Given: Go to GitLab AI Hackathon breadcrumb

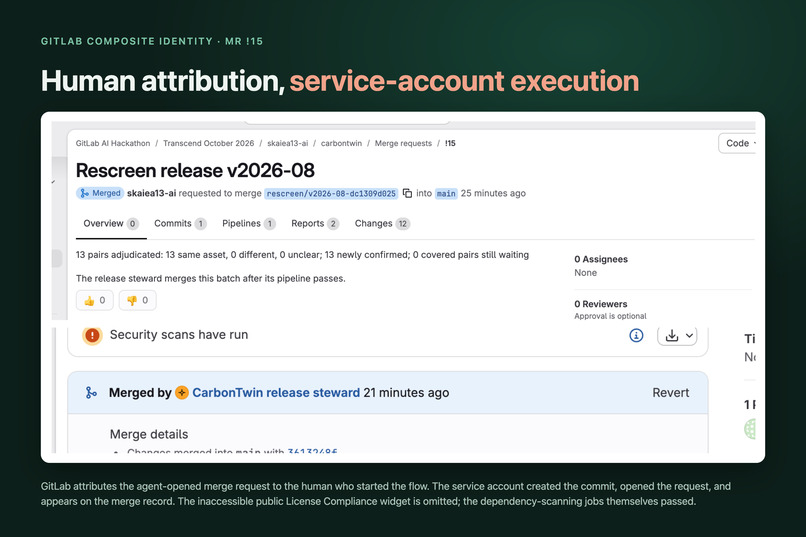Looking at the screenshot, I should (x=113, y=143).
